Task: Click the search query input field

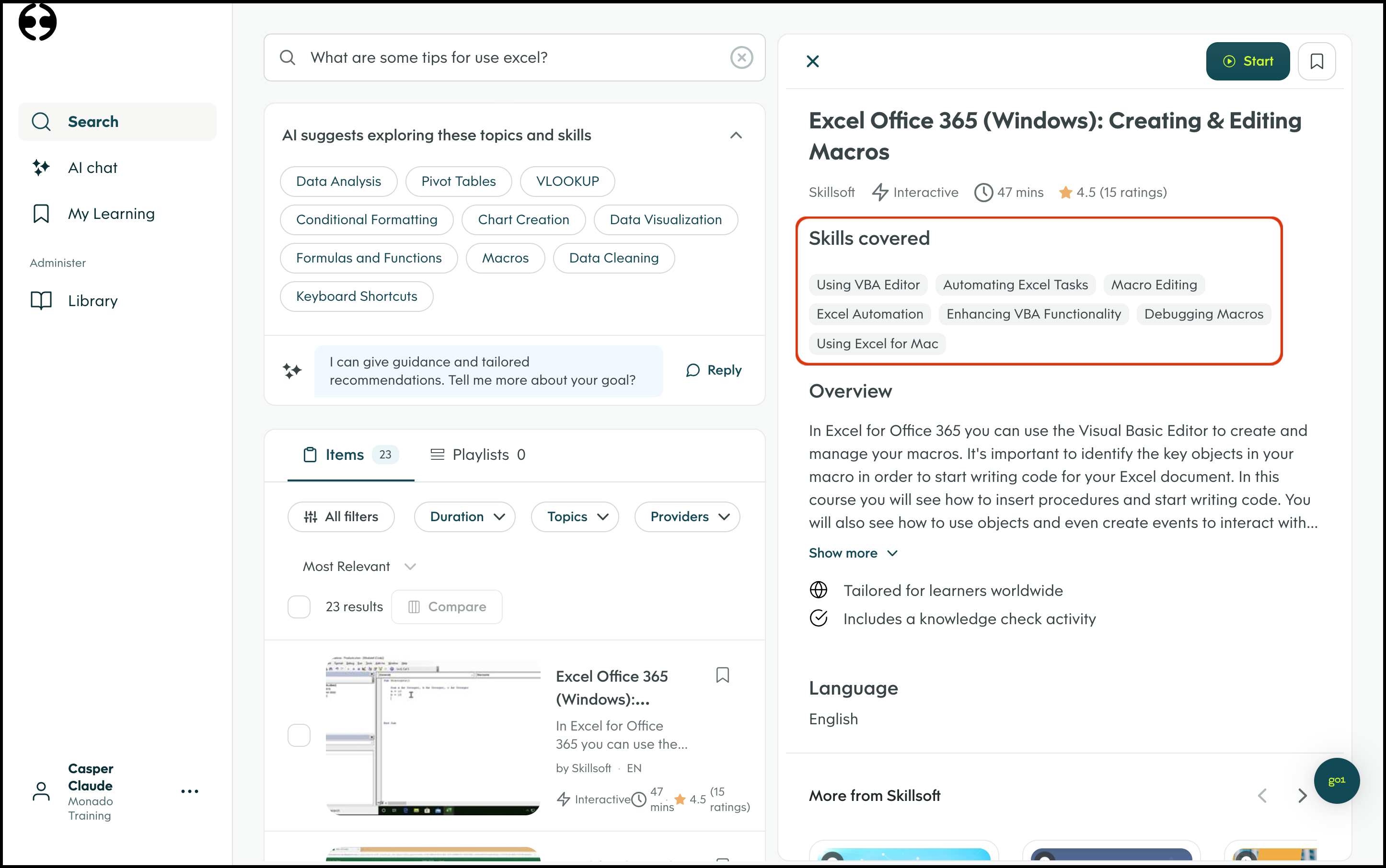Action: tap(514, 57)
